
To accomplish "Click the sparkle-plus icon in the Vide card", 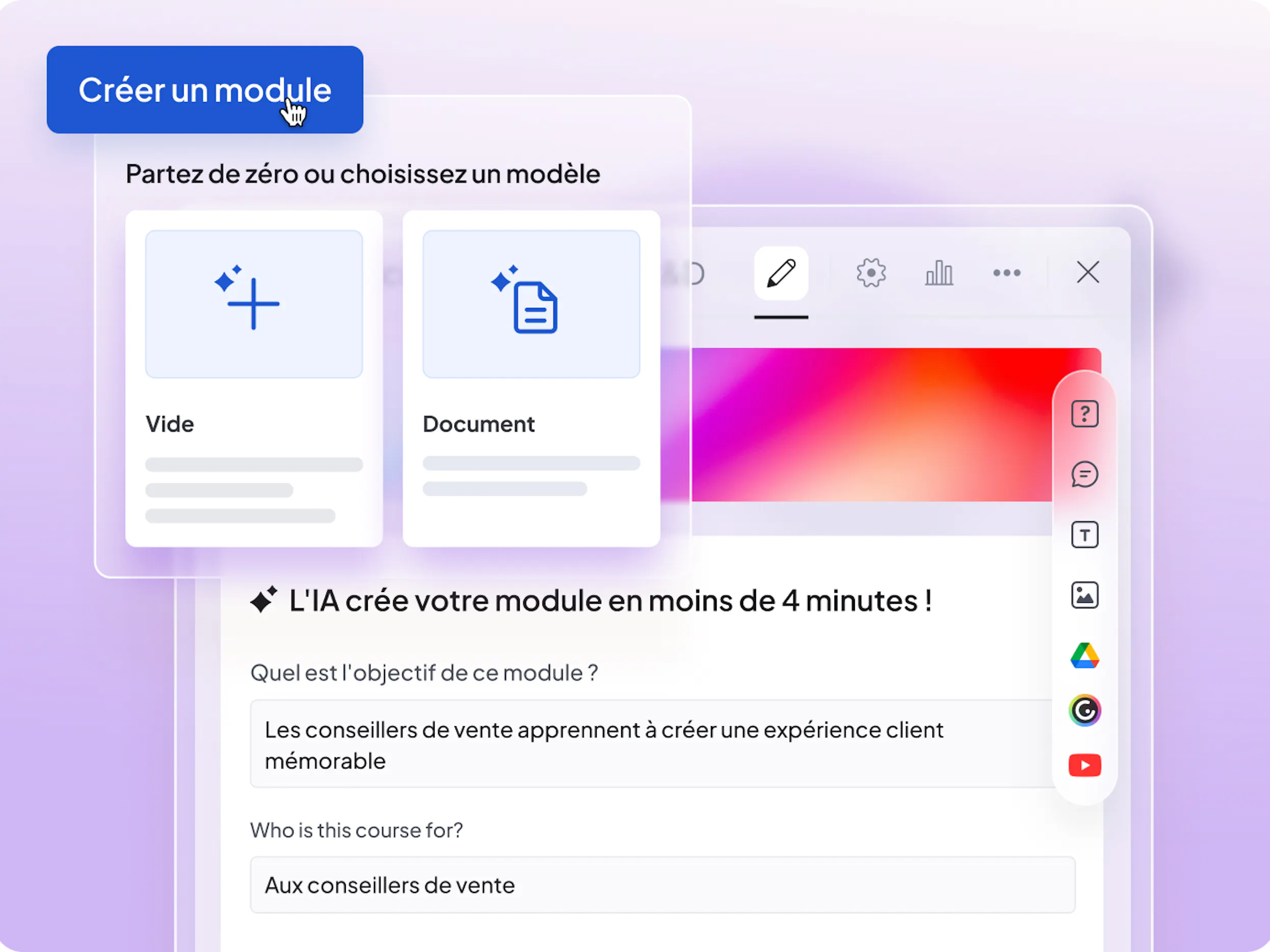I will (248, 298).
